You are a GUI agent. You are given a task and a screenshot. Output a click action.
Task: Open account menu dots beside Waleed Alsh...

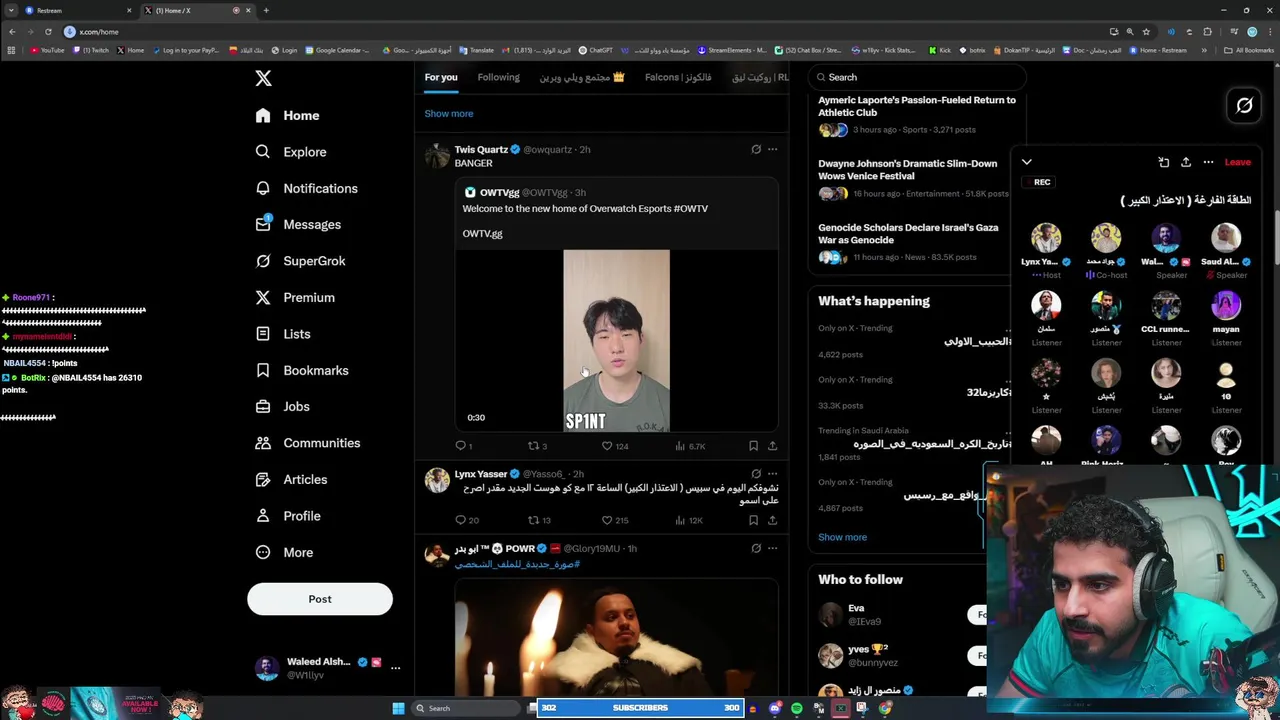pyautogui.click(x=395, y=668)
